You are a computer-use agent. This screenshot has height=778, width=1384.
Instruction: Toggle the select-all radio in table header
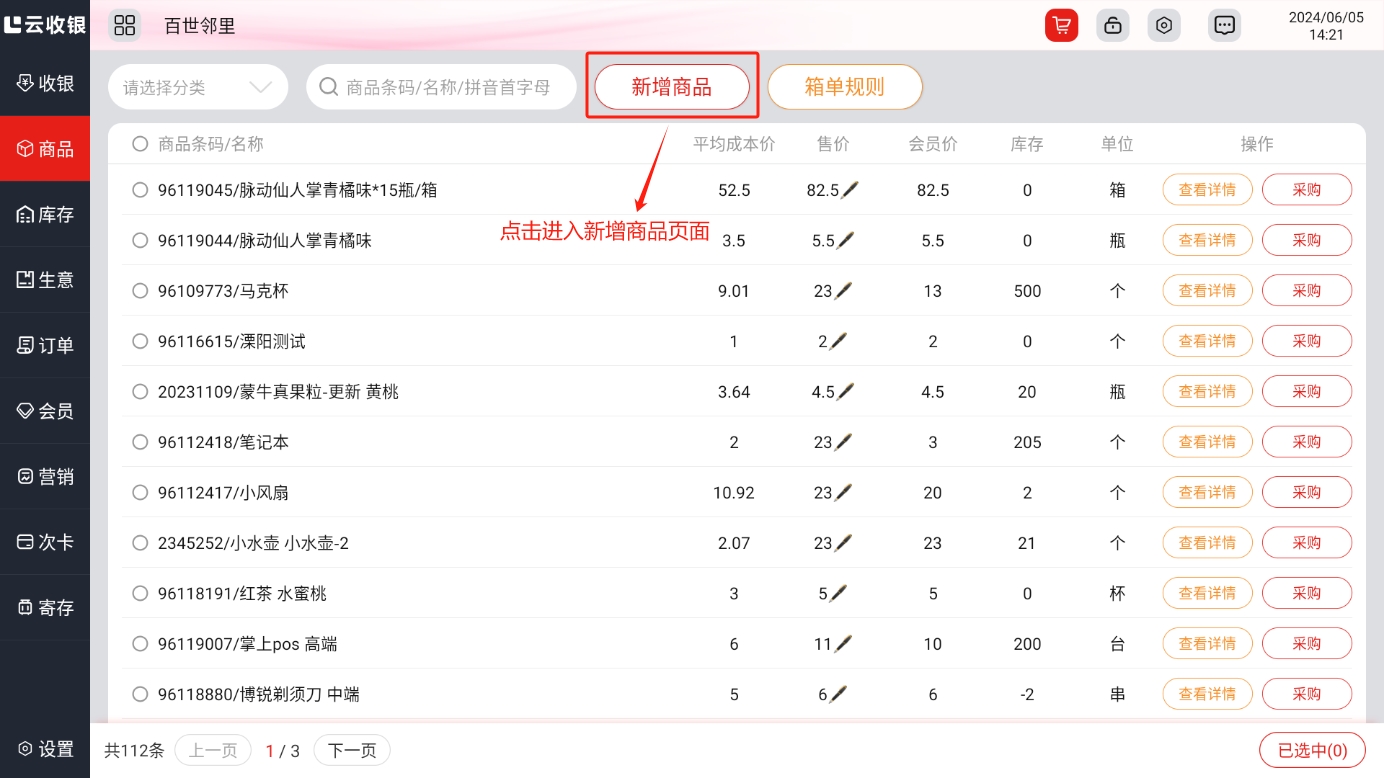(x=140, y=144)
